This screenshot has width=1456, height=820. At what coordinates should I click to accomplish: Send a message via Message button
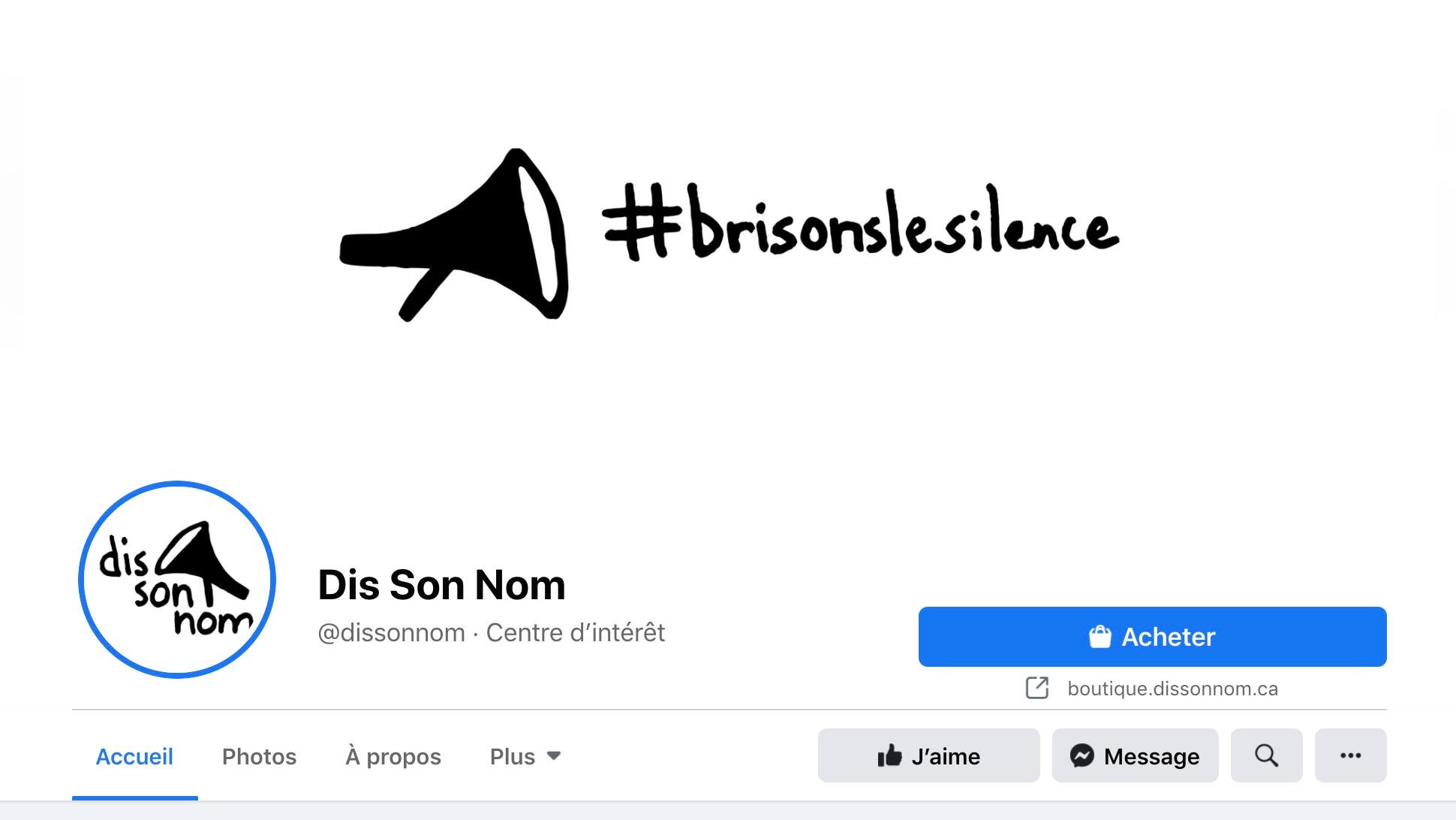click(x=1136, y=755)
